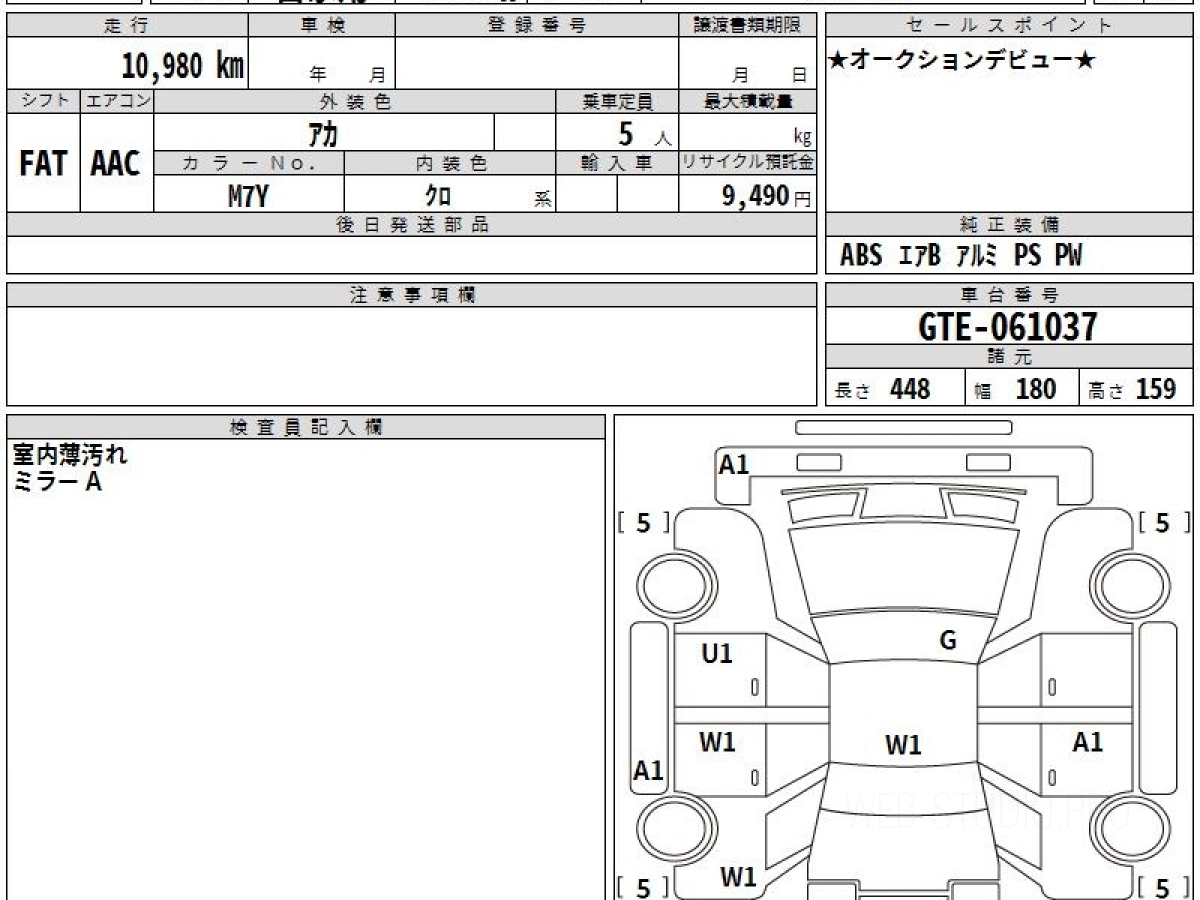Image resolution: width=1200 pixels, height=900 pixels.
Task: Select the リサイクル預託金 header
Action: (747, 163)
